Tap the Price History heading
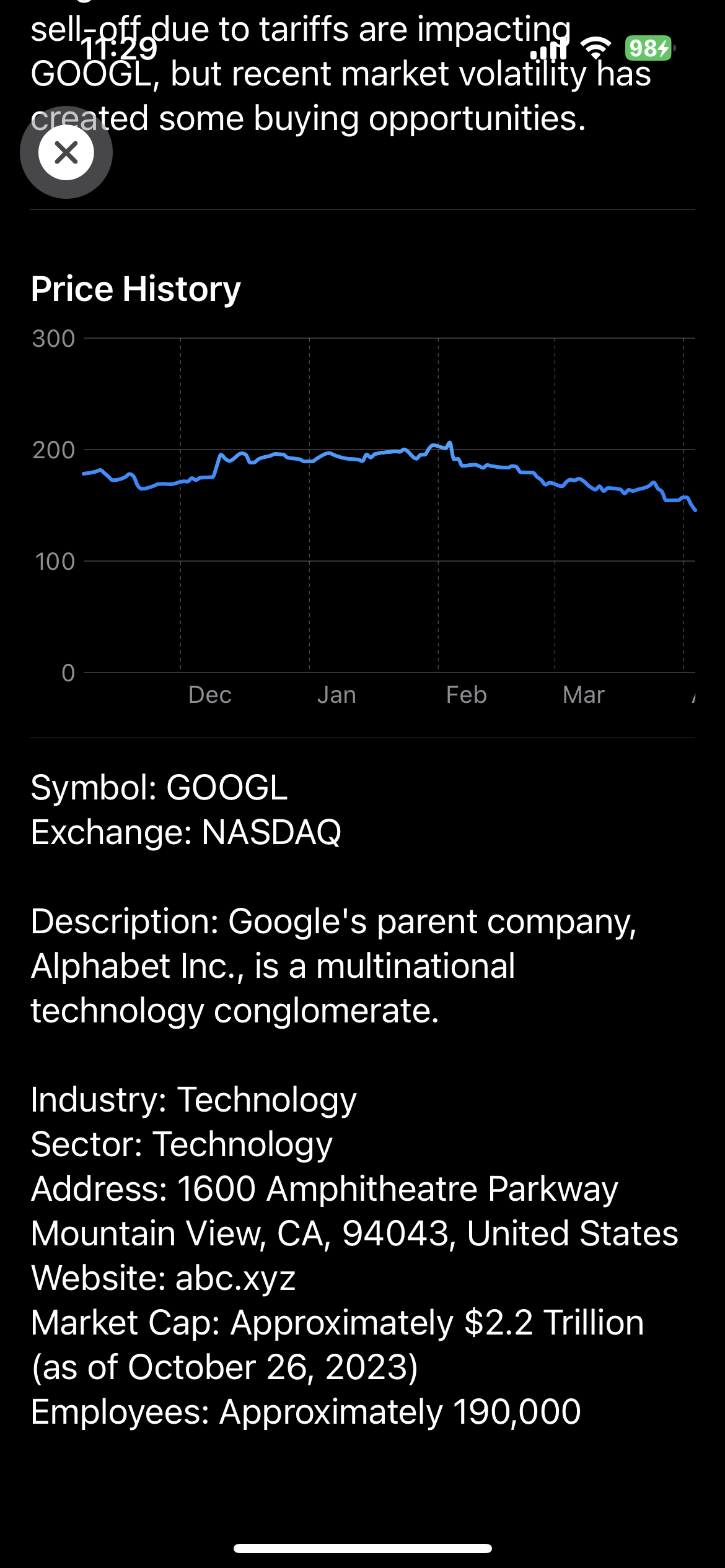Screen dimensions: 725x1568 click(136, 289)
